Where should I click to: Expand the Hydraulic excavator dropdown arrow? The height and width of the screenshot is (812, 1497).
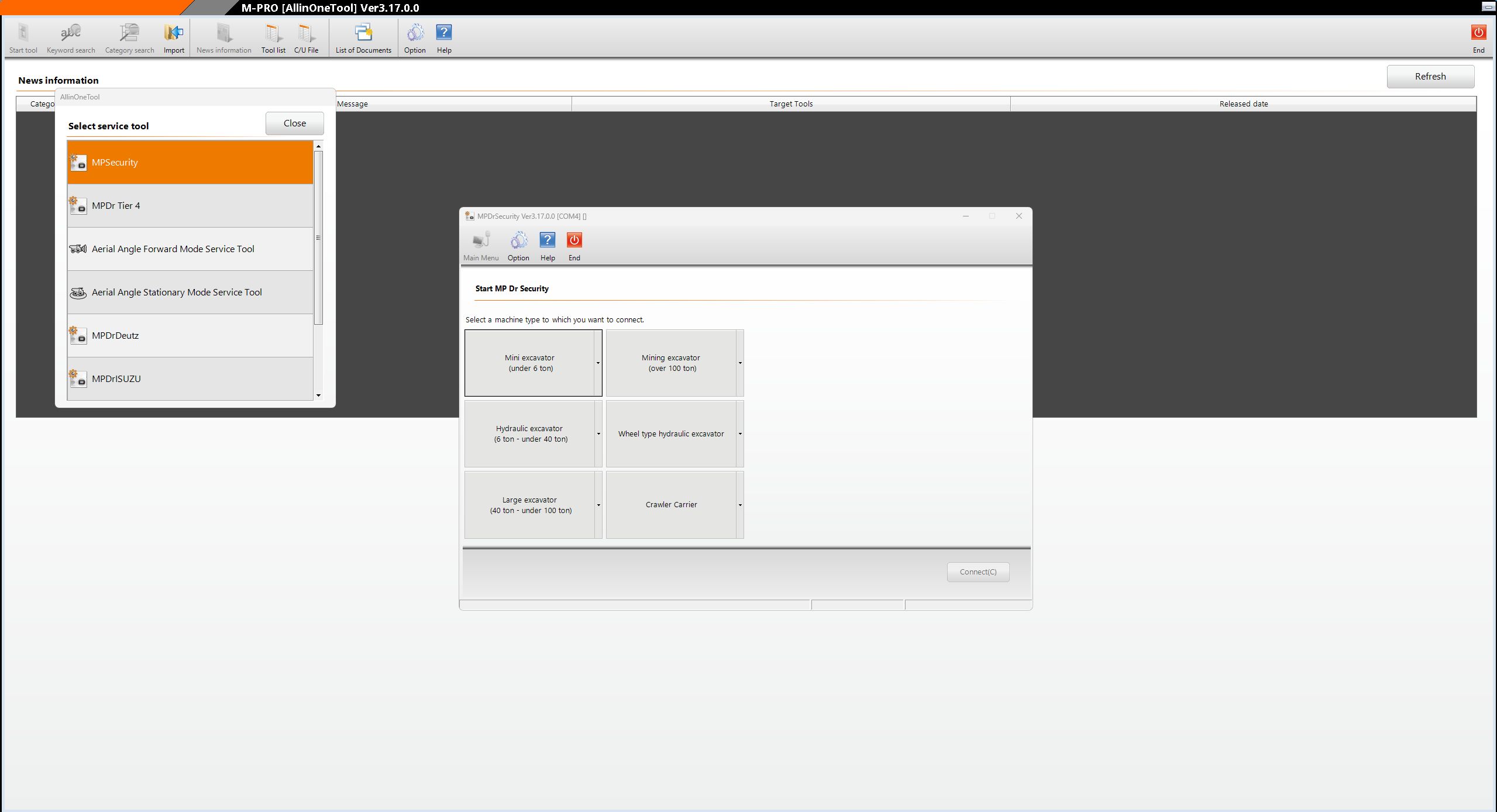click(x=598, y=434)
